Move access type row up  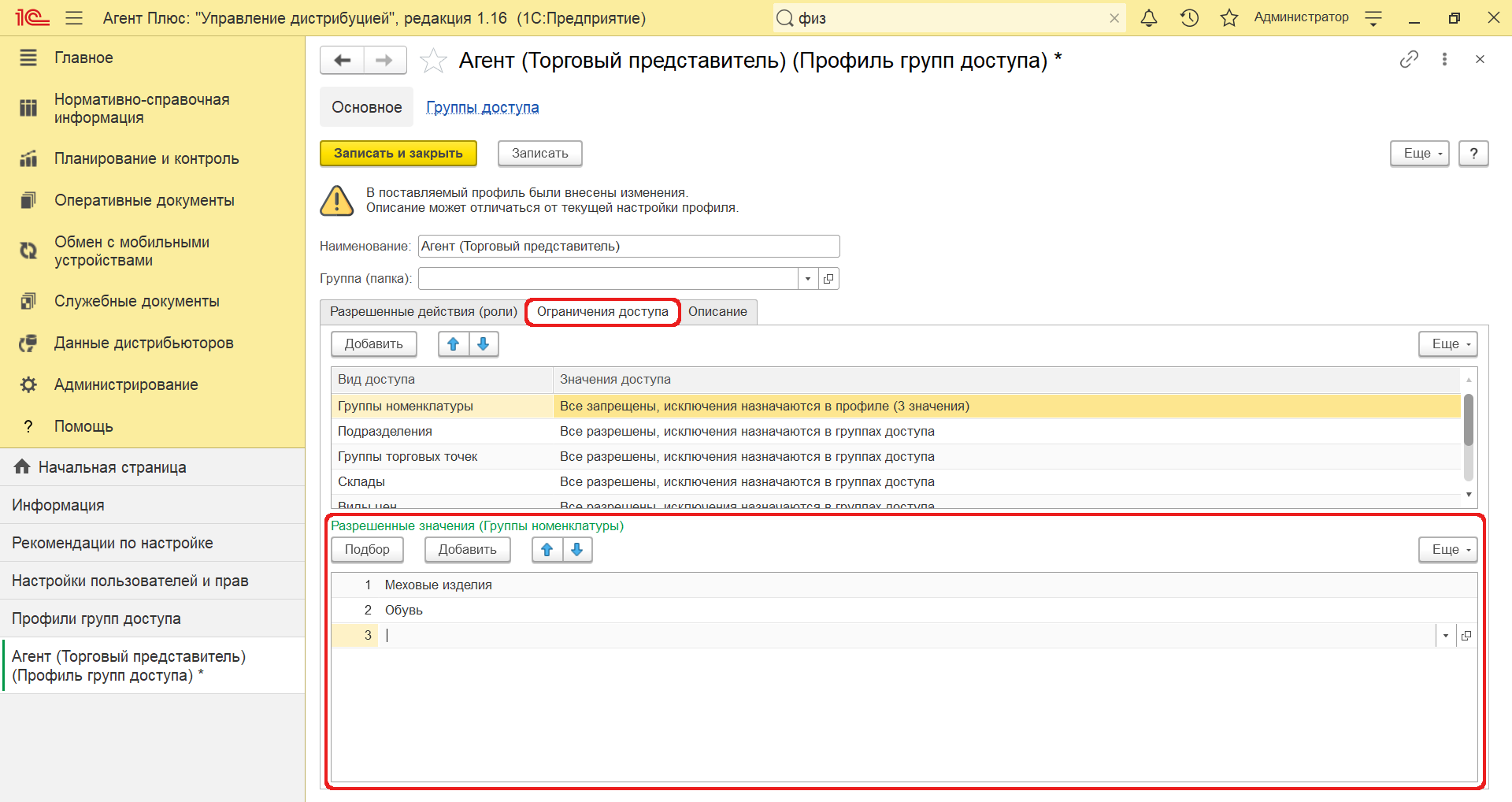click(454, 343)
